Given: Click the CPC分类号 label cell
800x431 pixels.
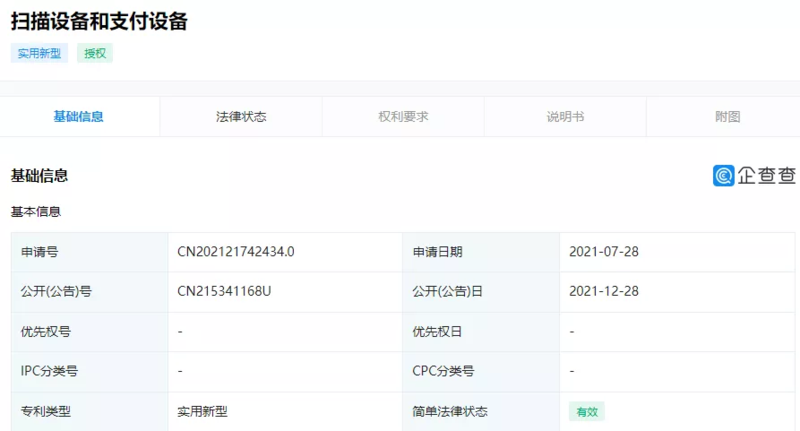Looking at the screenshot, I should coord(481,371).
